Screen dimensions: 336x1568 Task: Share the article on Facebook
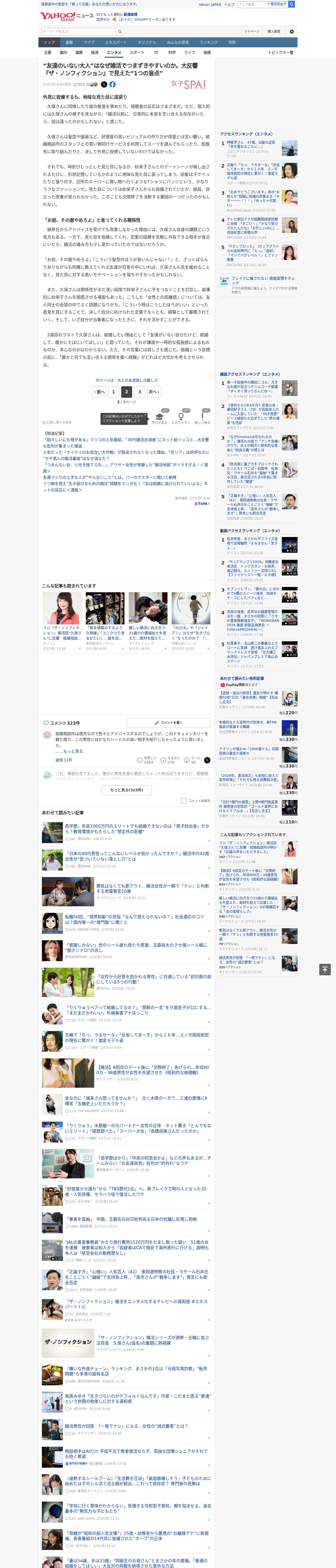[x=112, y=85]
